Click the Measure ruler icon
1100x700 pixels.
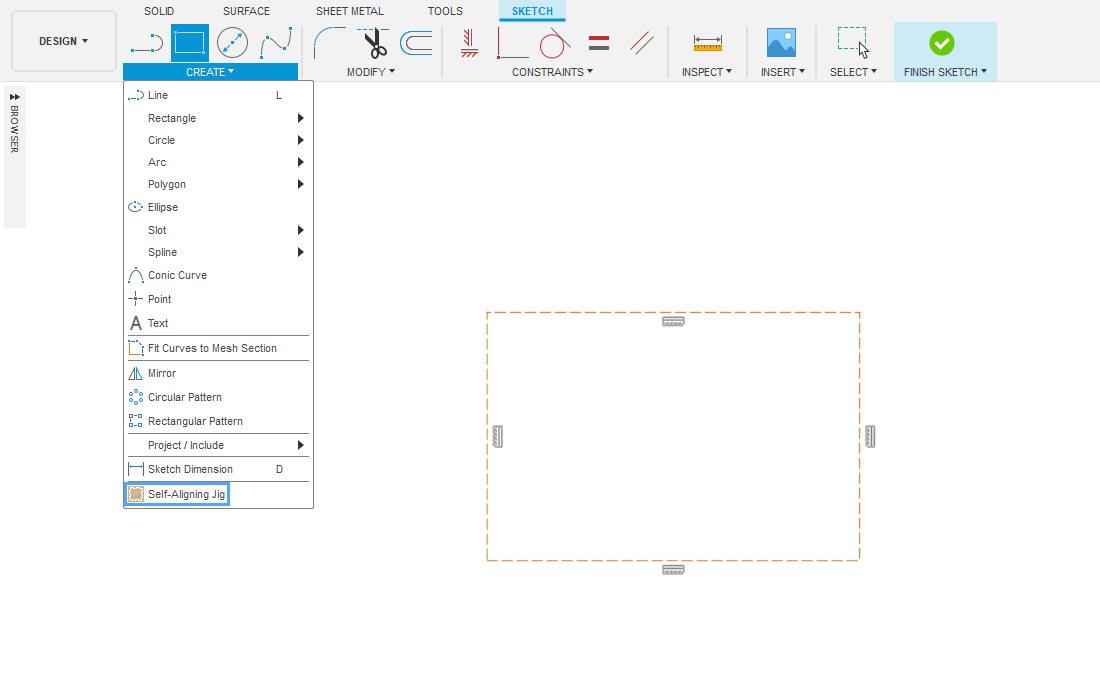[x=707, y=43]
